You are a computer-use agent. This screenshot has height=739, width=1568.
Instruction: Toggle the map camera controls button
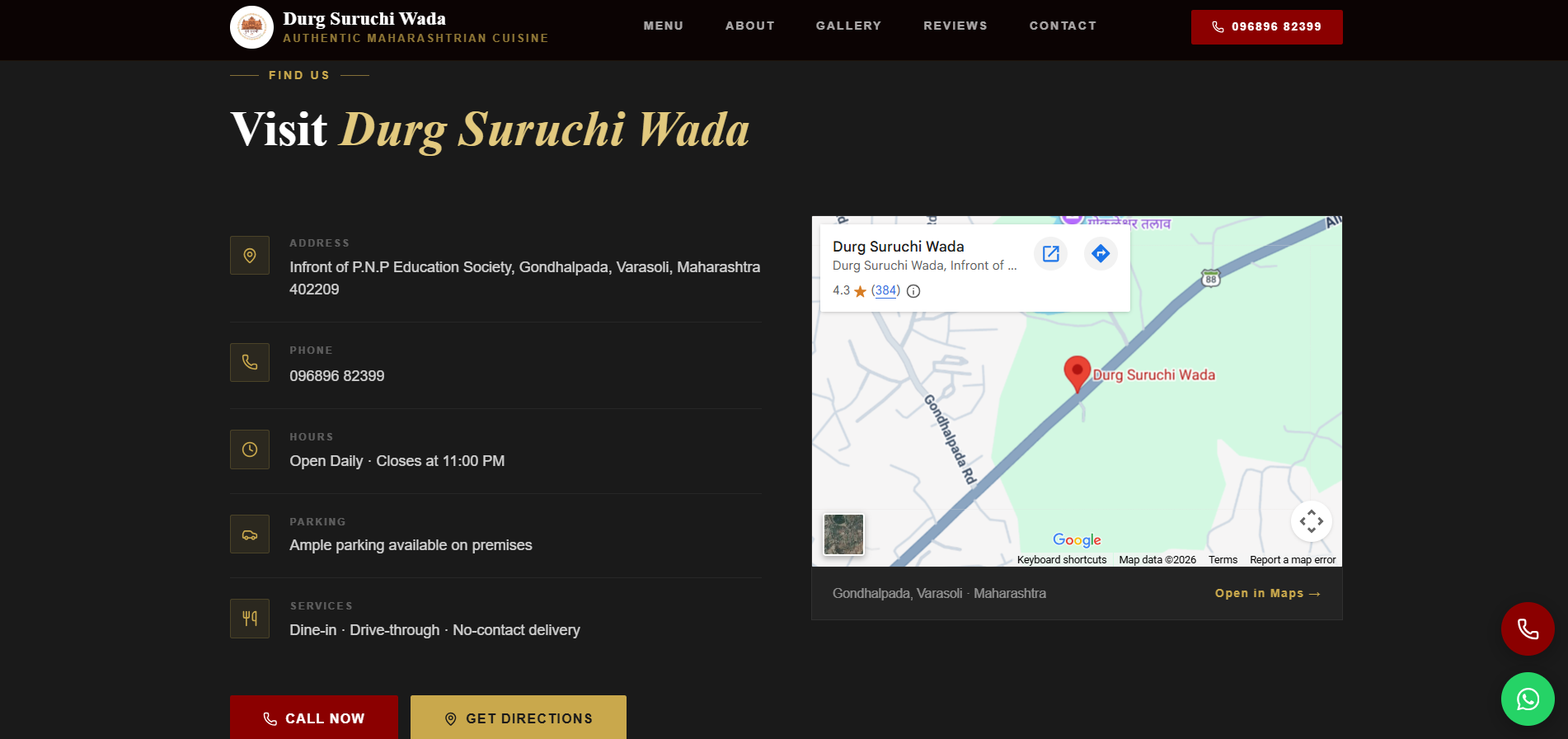(1312, 521)
